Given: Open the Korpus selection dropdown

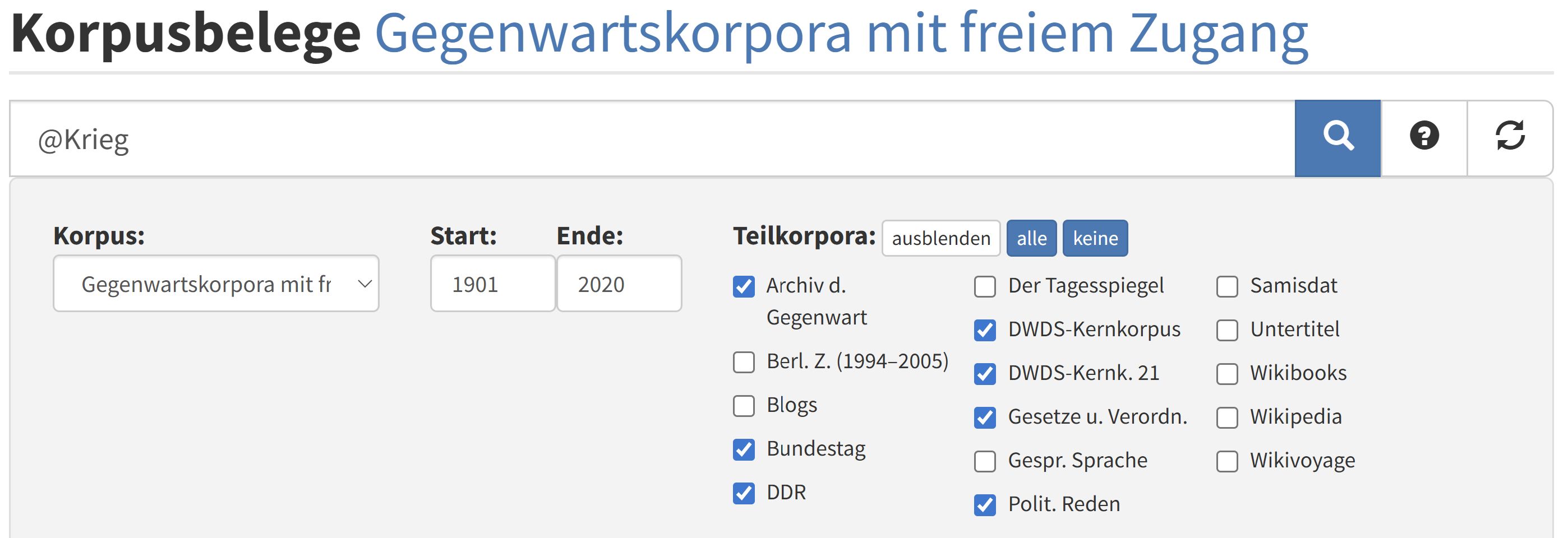Looking at the screenshot, I should pyautogui.click(x=216, y=284).
